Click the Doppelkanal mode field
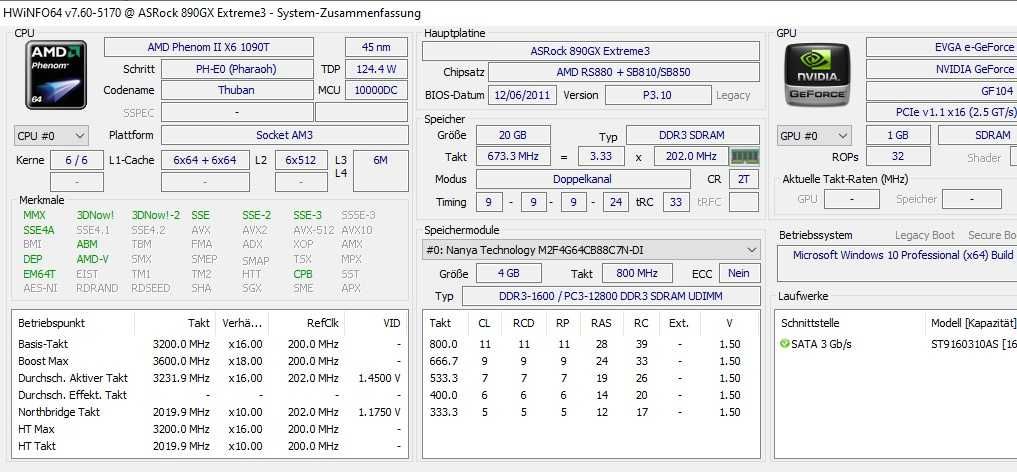This screenshot has width=1017, height=472. 582,180
